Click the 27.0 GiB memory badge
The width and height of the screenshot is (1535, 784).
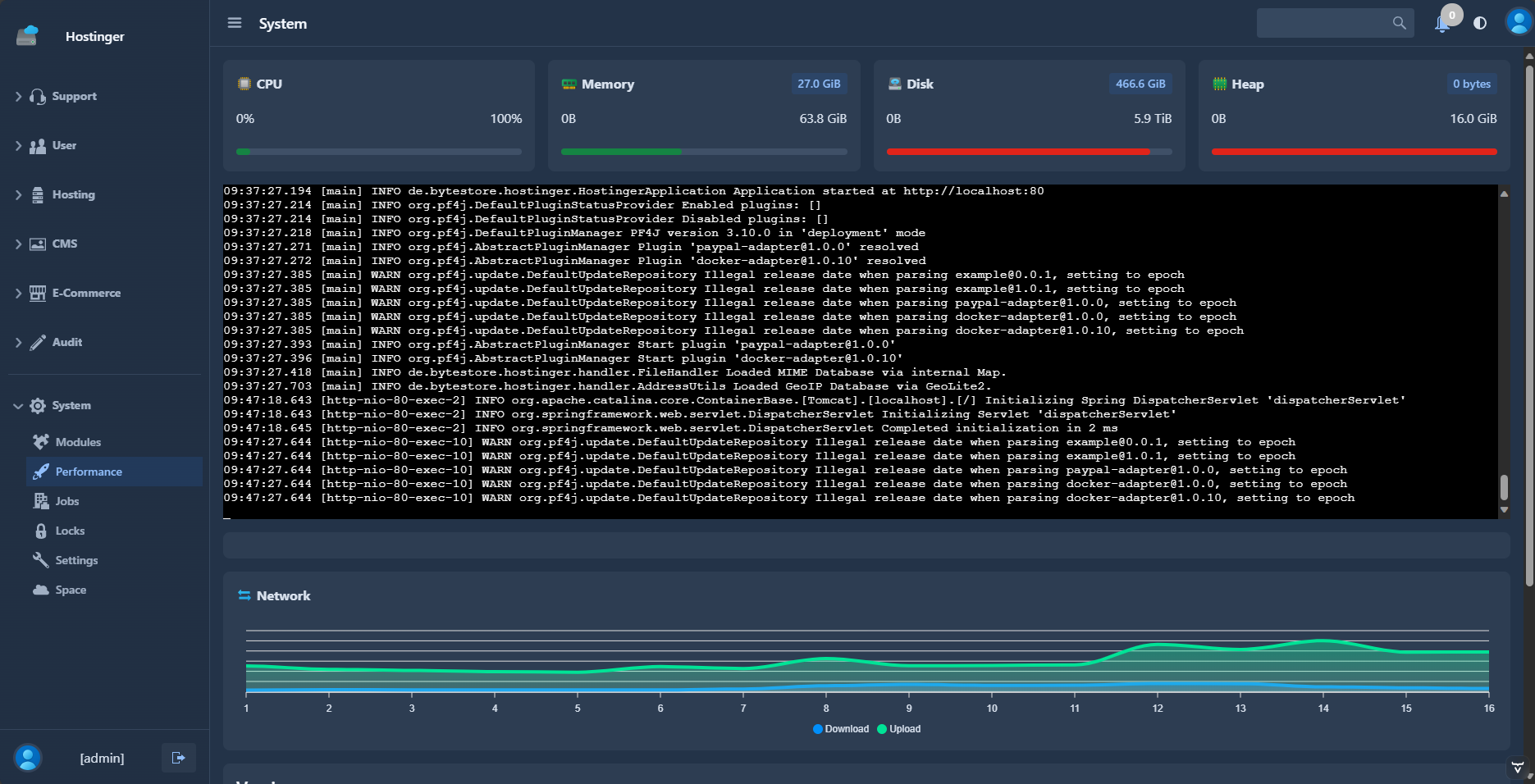pyautogui.click(x=819, y=84)
